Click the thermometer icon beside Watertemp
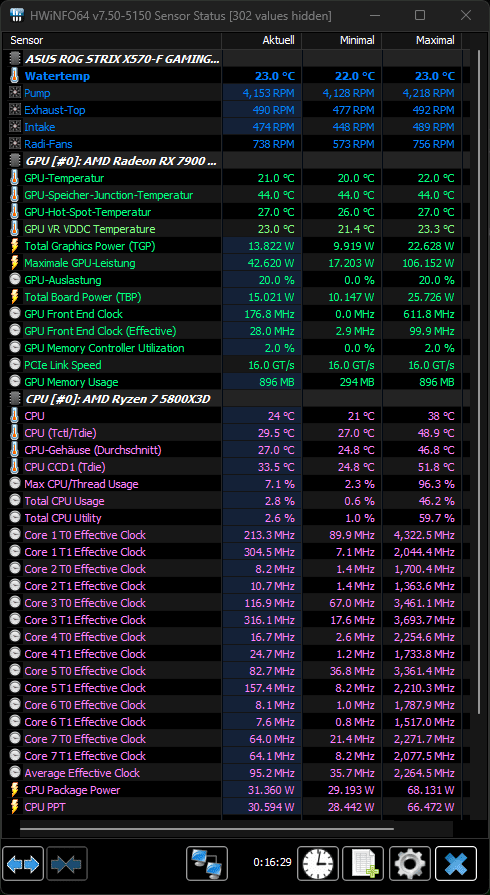Screen dimensions: 490x895 15,76
